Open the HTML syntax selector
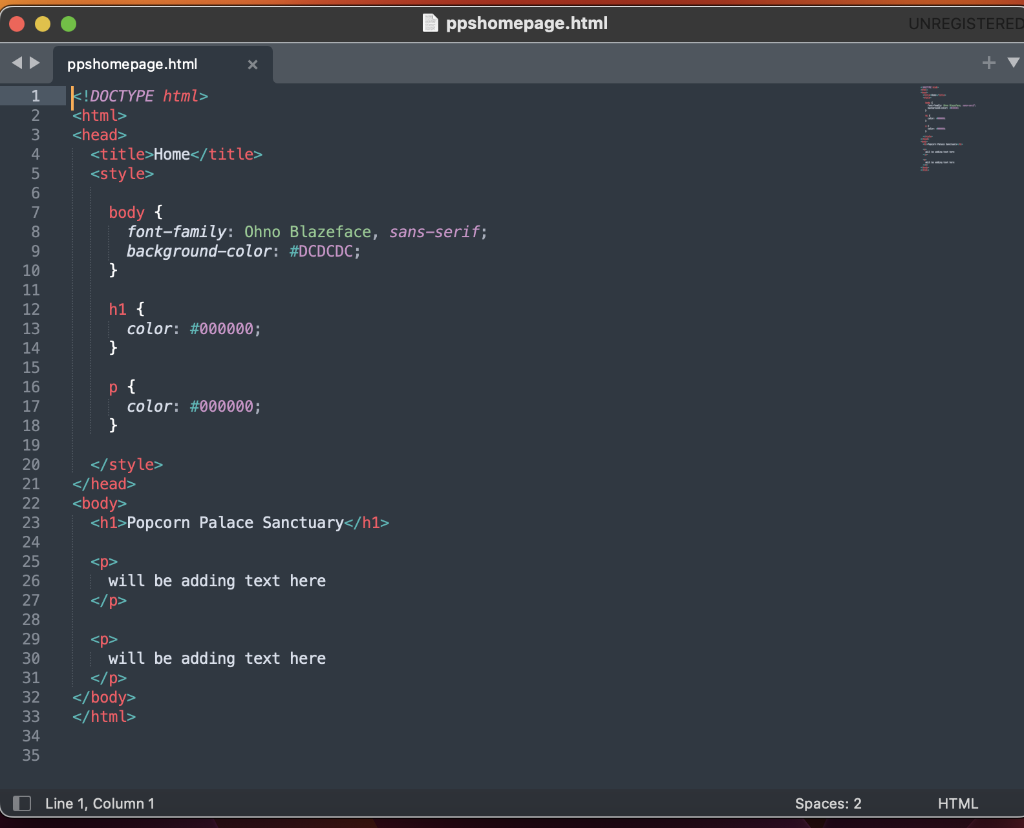 [957, 803]
